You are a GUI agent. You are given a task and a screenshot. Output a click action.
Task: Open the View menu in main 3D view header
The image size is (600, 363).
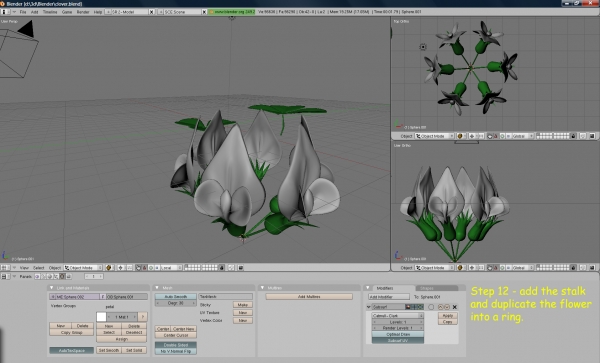point(24,268)
